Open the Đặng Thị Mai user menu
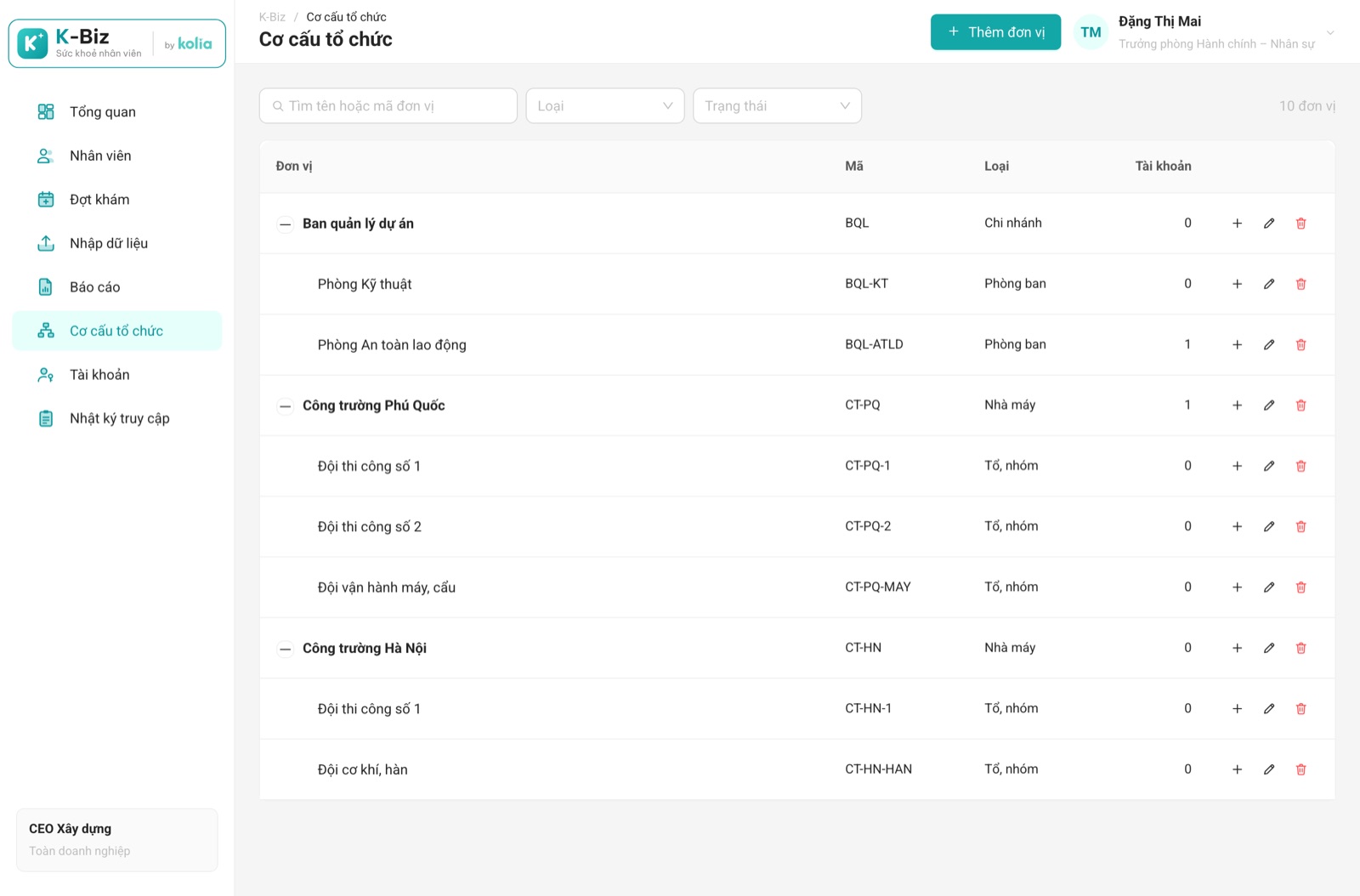Viewport: 1360px width, 896px height. [x=1205, y=32]
